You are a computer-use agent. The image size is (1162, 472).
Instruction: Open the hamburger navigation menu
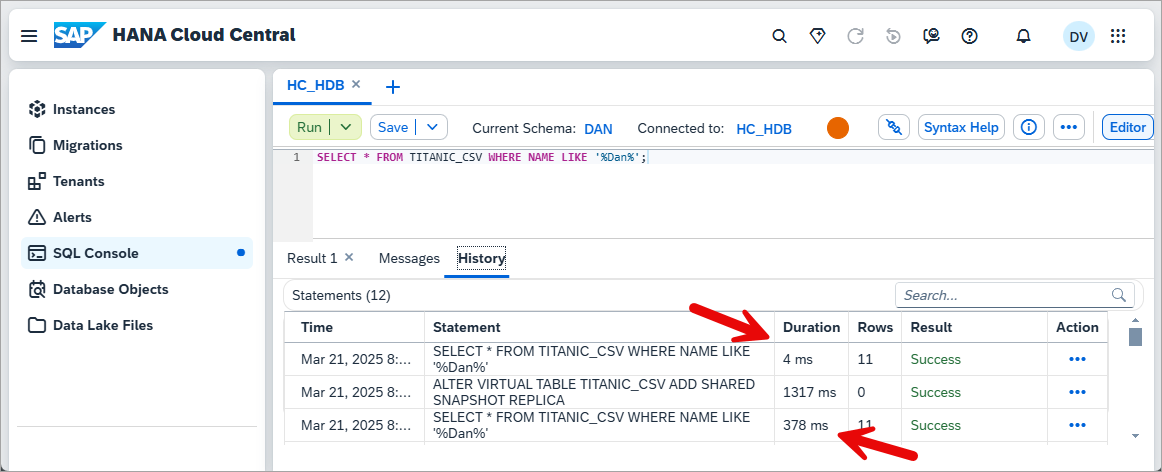pos(29,36)
